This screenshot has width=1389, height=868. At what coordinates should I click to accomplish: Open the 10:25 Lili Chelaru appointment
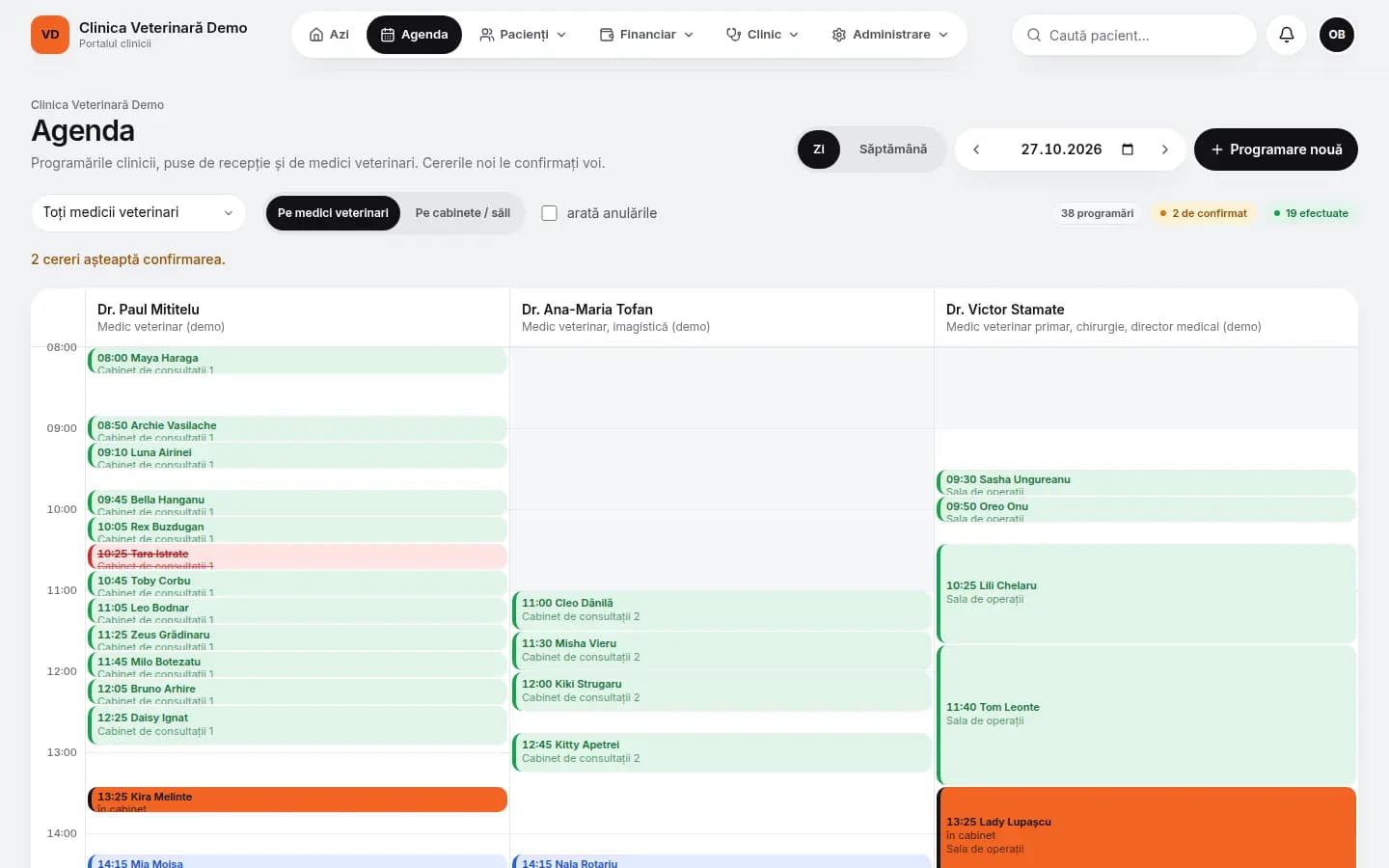1146,593
